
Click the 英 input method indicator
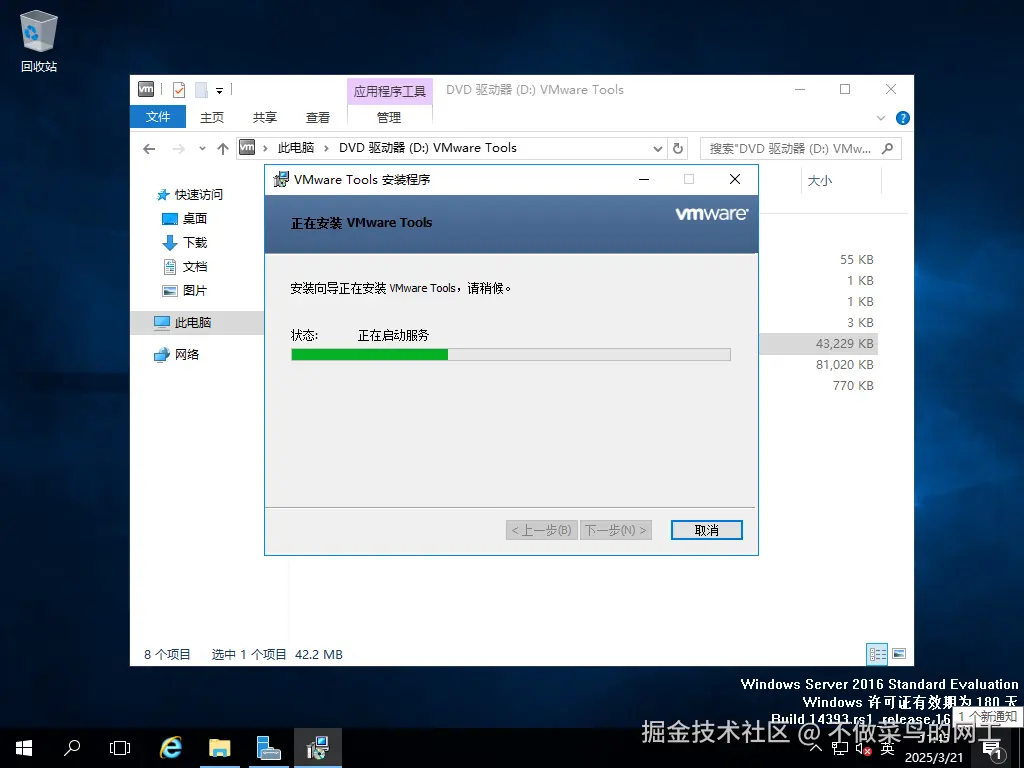pos(887,748)
